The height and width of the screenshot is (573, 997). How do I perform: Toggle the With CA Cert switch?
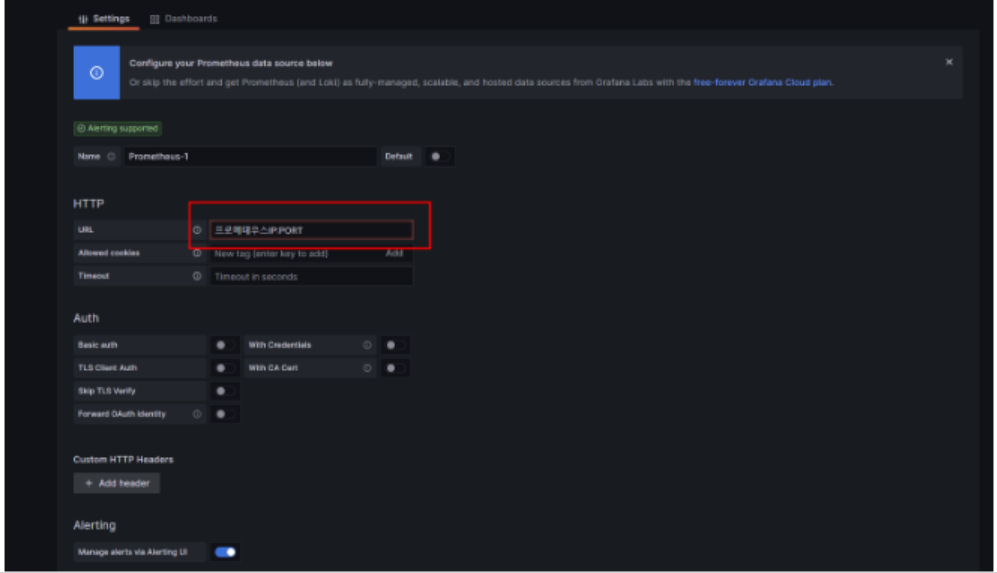(395, 368)
